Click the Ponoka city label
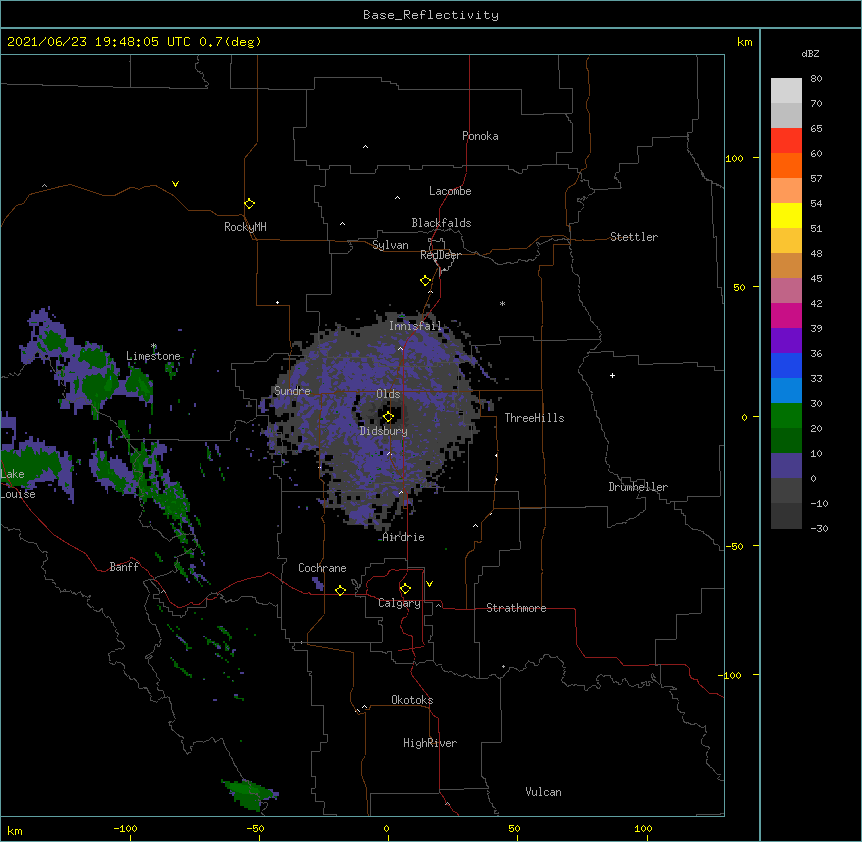 point(480,136)
